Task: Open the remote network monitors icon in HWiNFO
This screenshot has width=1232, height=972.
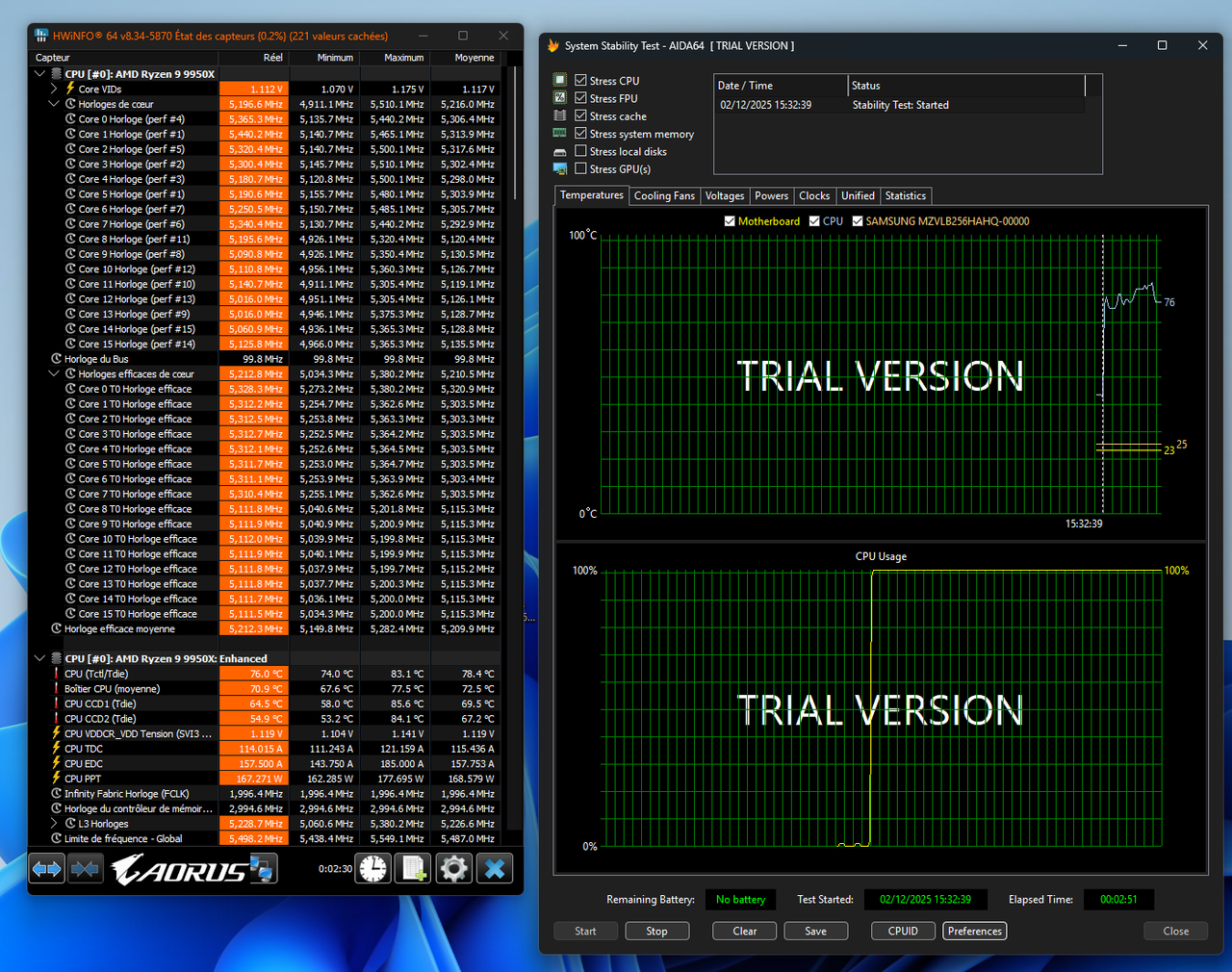Action: 262,869
